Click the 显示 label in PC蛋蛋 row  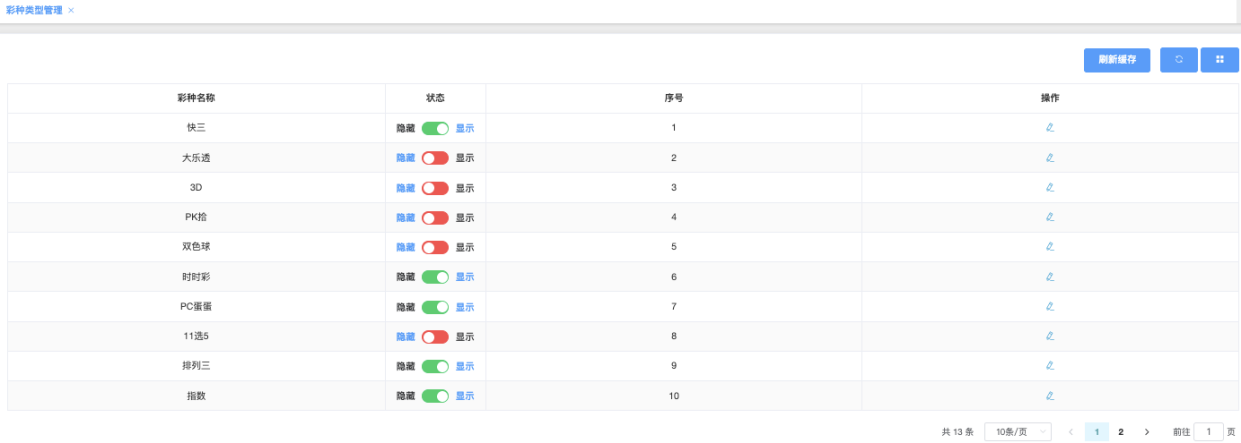[x=465, y=307]
